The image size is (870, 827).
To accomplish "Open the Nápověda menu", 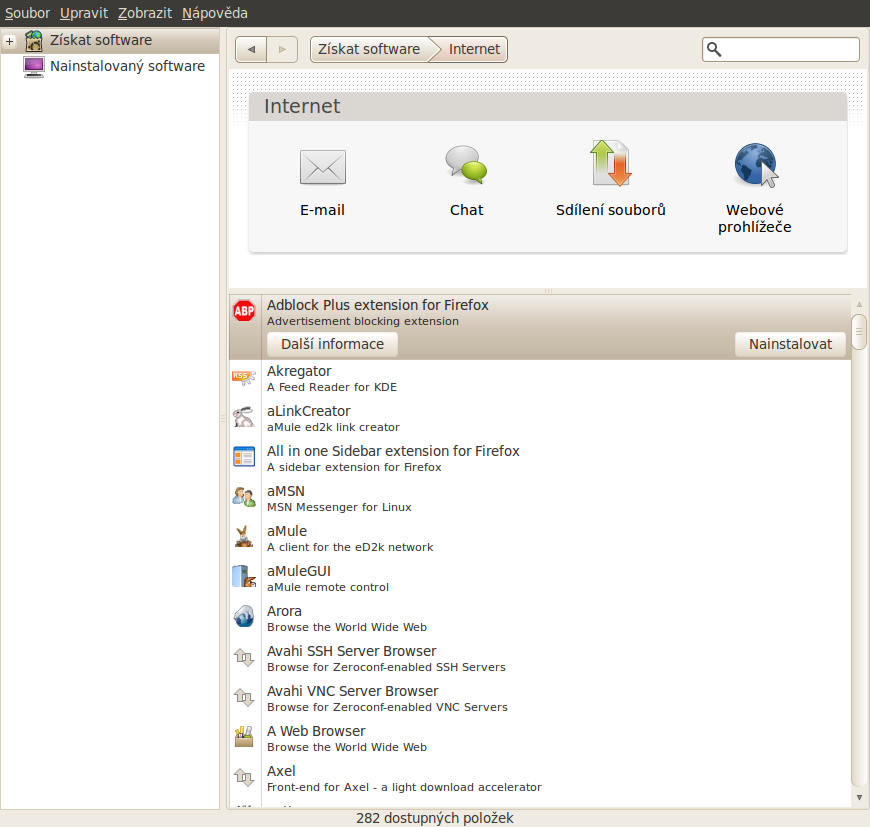I will click(x=215, y=13).
